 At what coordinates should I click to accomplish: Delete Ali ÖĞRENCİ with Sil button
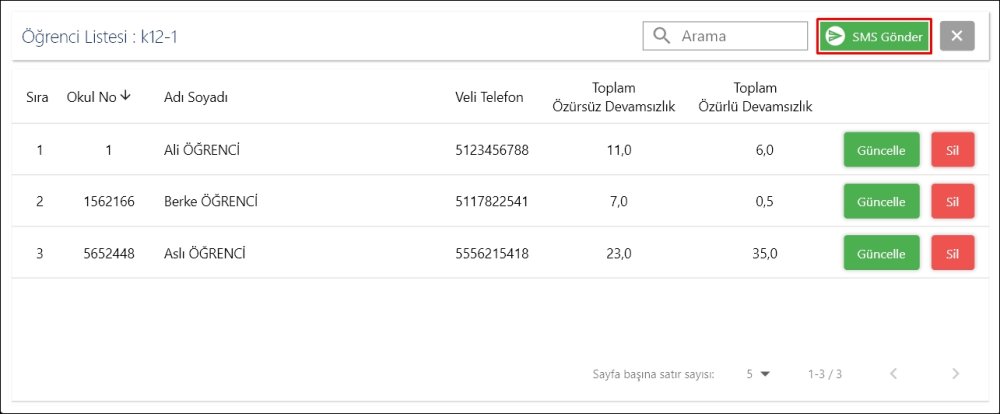tap(952, 151)
